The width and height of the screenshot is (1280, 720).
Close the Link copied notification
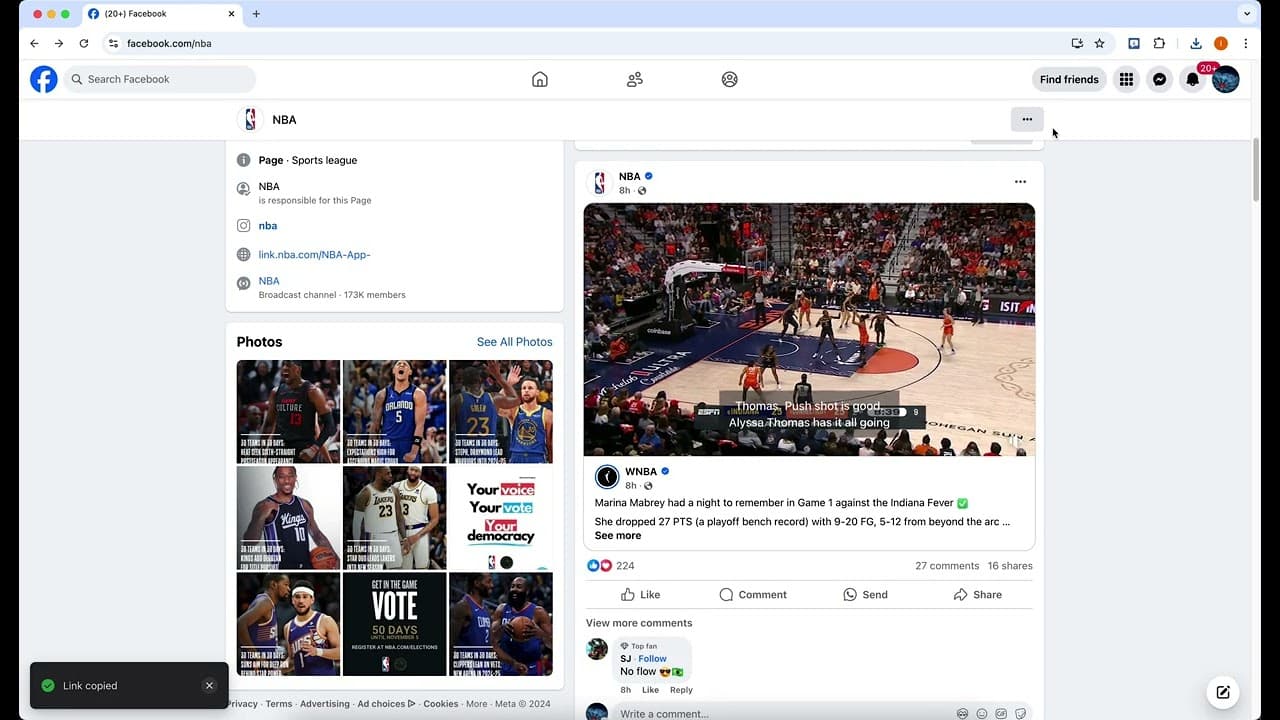209,686
